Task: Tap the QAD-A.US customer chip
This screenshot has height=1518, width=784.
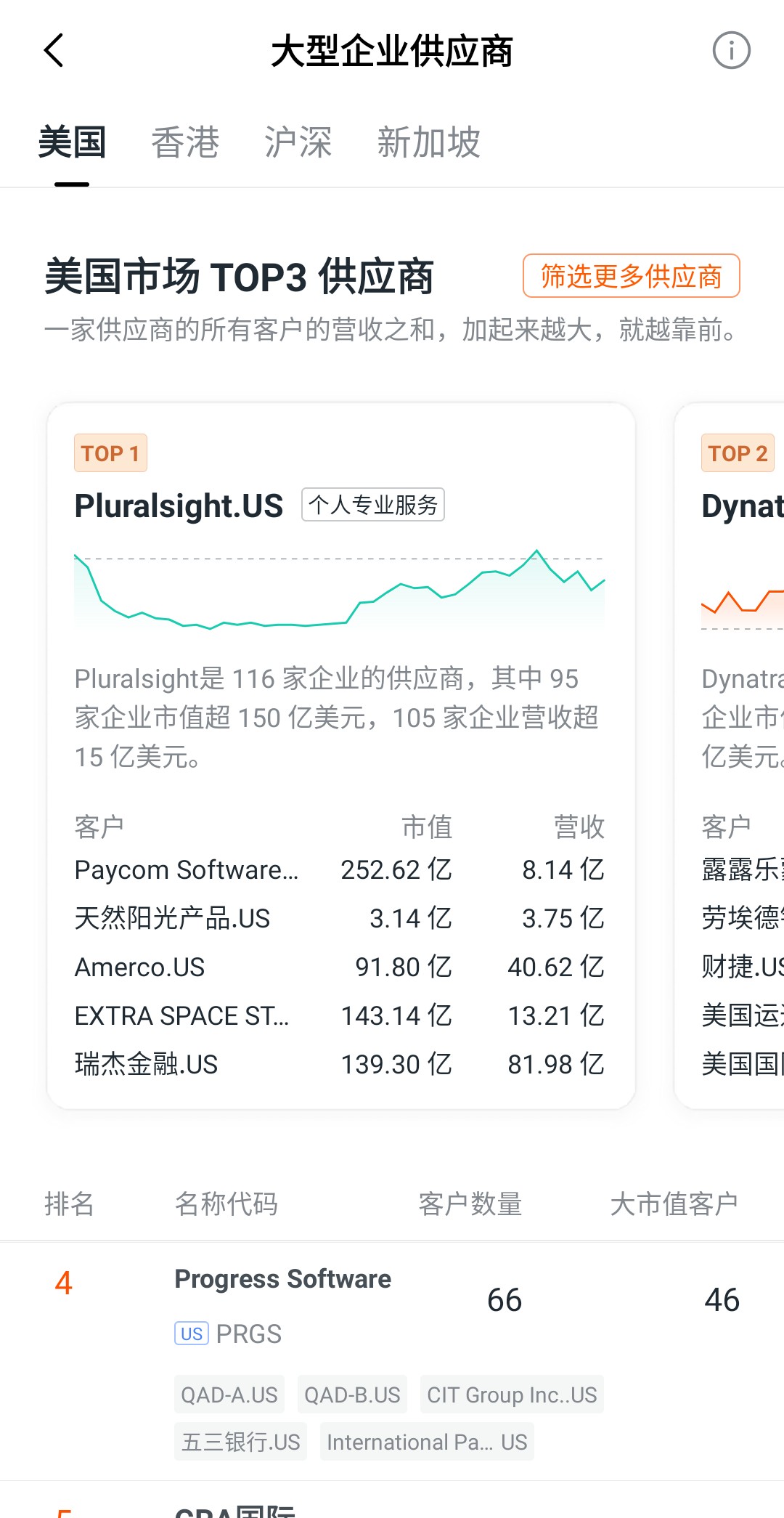Action: point(229,1395)
